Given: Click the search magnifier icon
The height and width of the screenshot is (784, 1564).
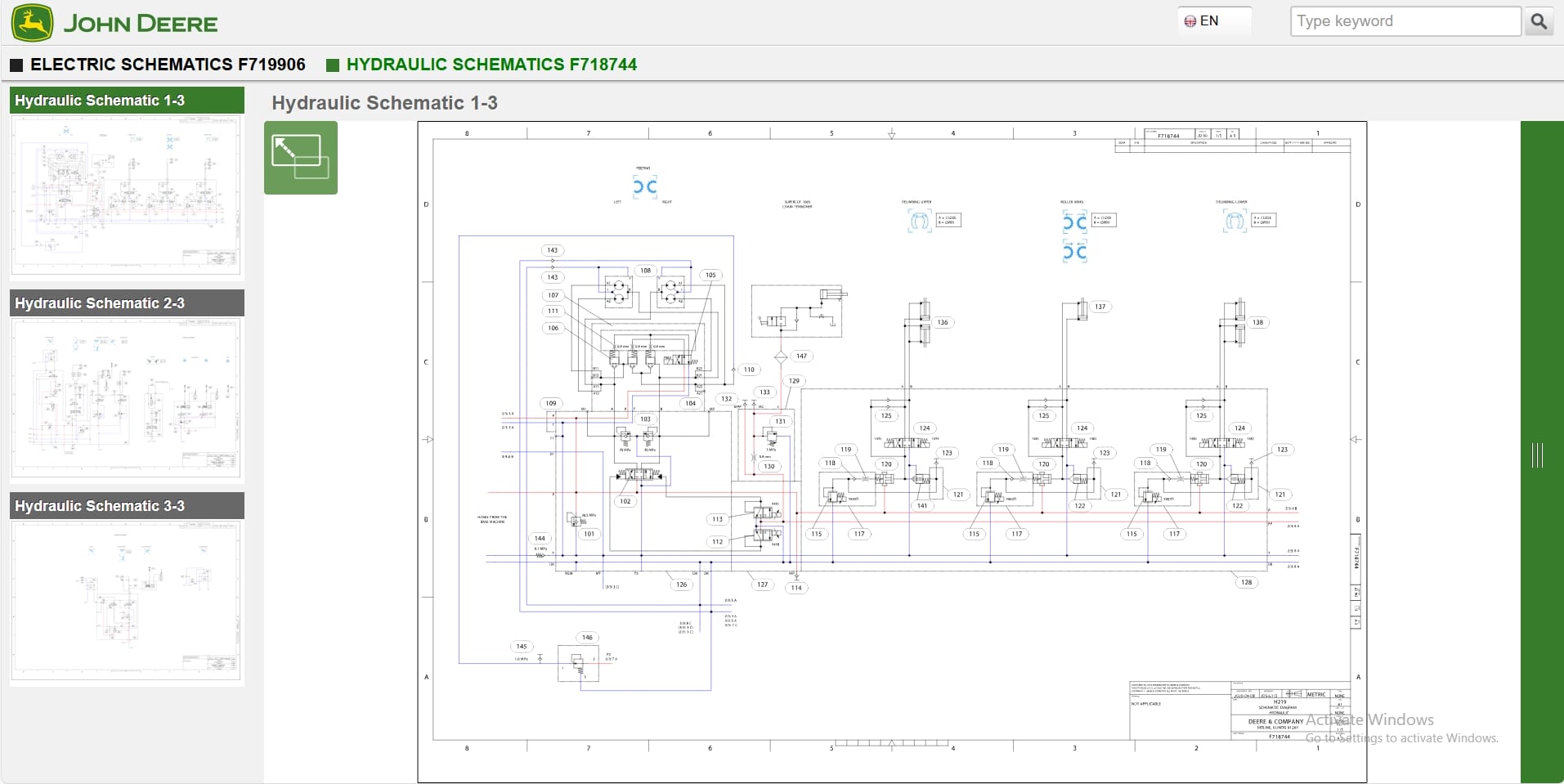Looking at the screenshot, I should pyautogui.click(x=1540, y=21).
